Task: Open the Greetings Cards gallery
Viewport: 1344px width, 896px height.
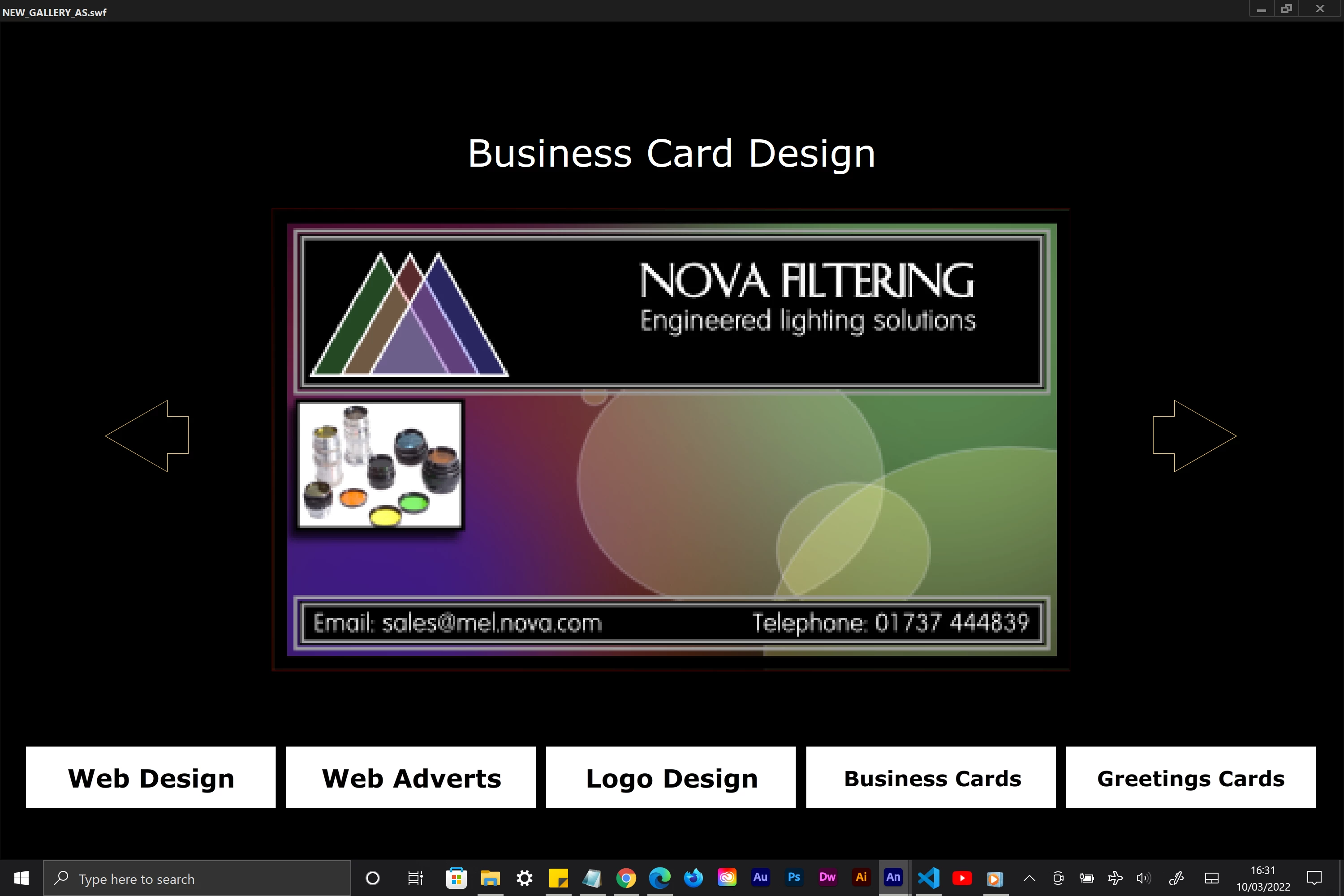Action: [1191, 778]
